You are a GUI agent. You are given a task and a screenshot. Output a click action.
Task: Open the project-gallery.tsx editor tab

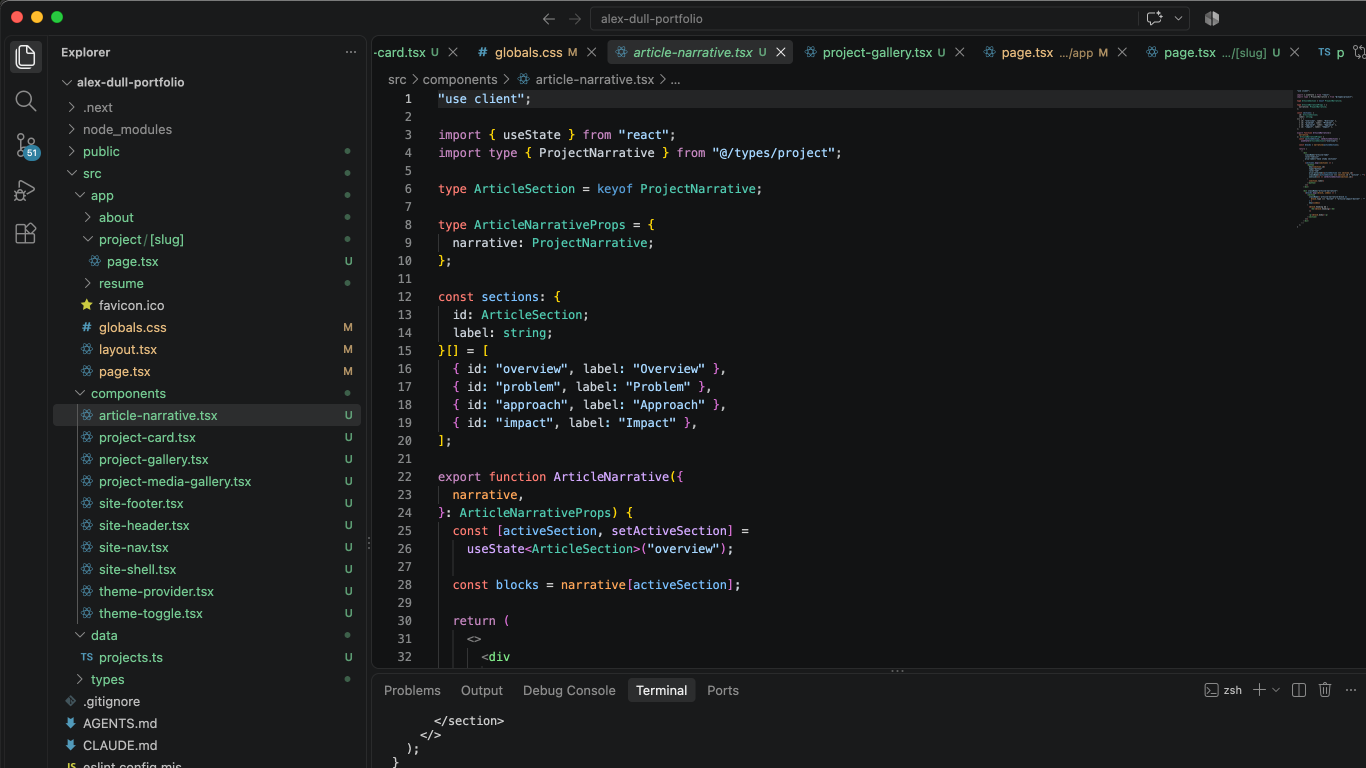coord(877,52)
